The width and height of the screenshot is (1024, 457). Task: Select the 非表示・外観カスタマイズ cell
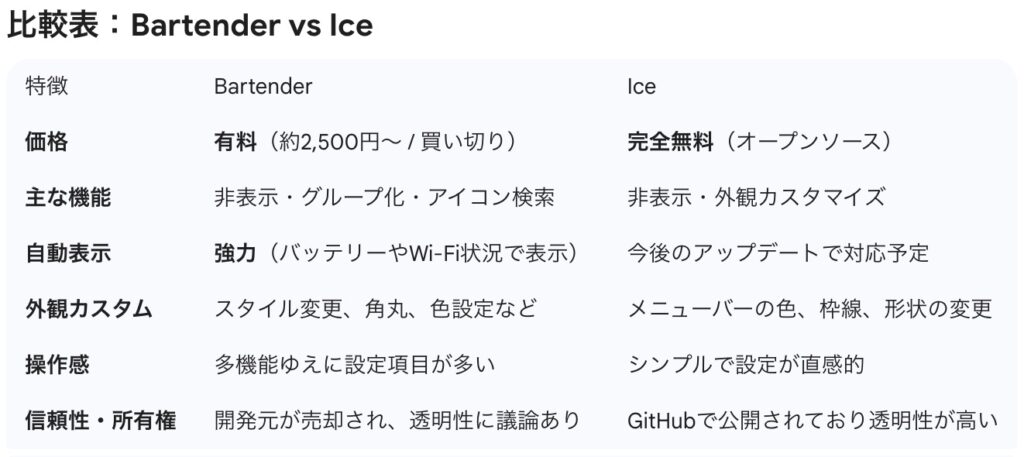[x=756, y=197]
